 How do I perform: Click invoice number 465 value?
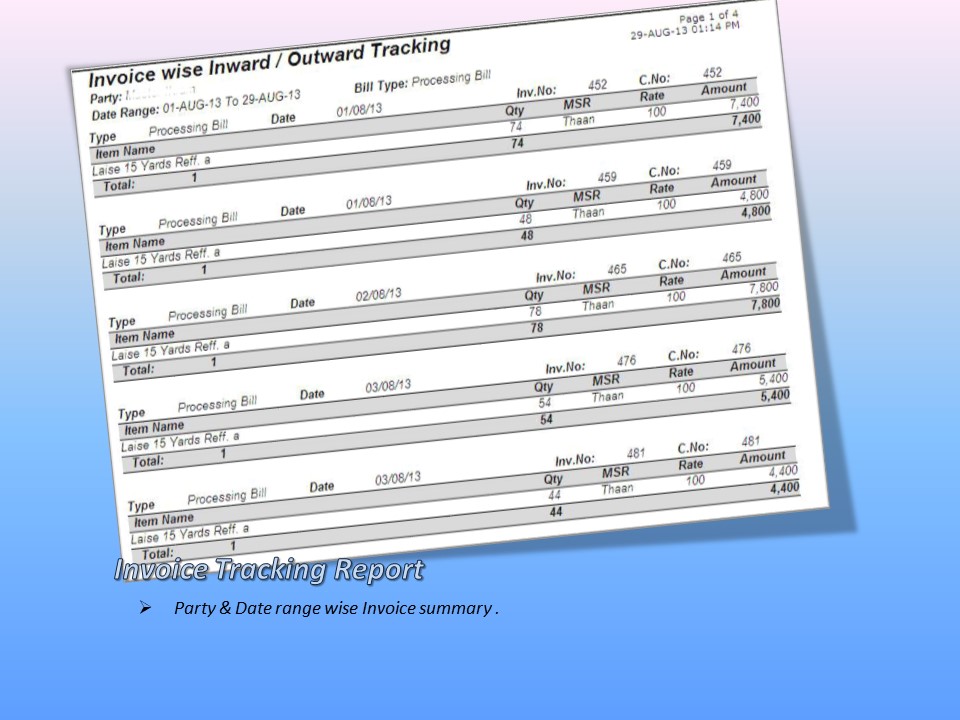click(616, 270)
